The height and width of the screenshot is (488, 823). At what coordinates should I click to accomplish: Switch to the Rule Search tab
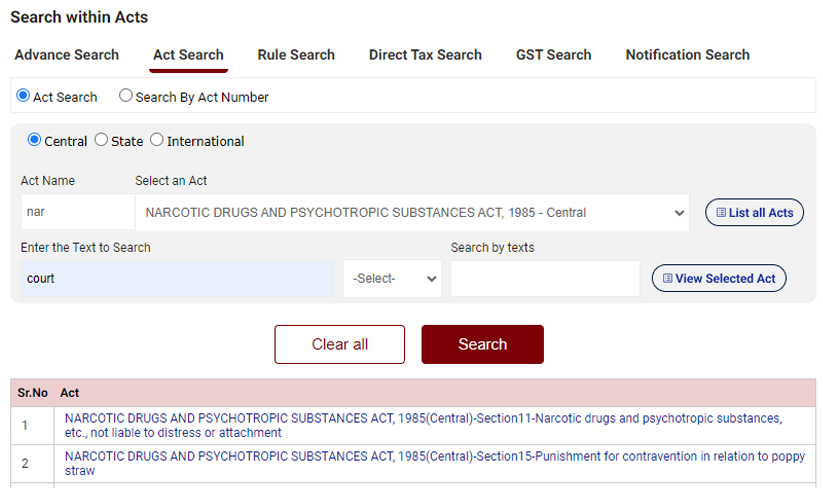point(296,55)
